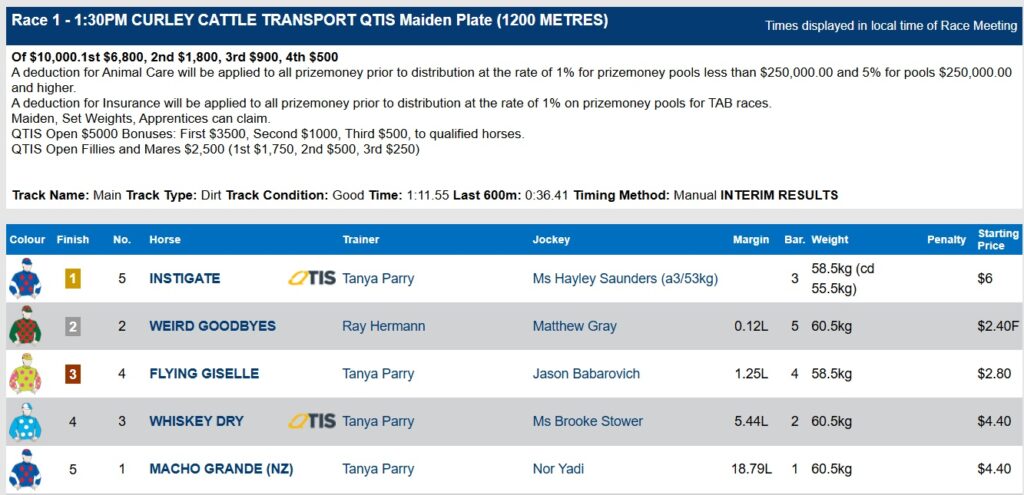The image size is (1024, 495).
Task: Click the silver second-place finish badge
Action: [73, 327]
